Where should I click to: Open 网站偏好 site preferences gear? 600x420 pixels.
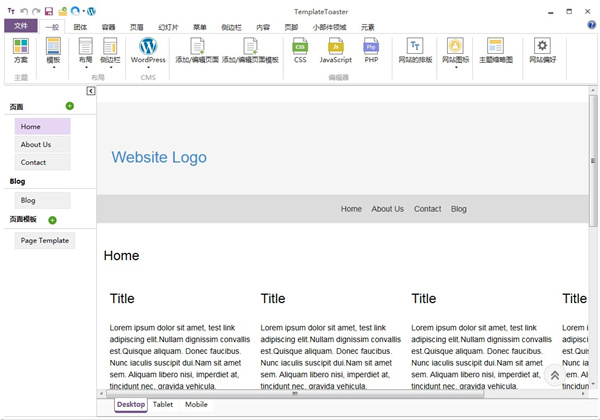pyautogui.click(x=543, y=50)
